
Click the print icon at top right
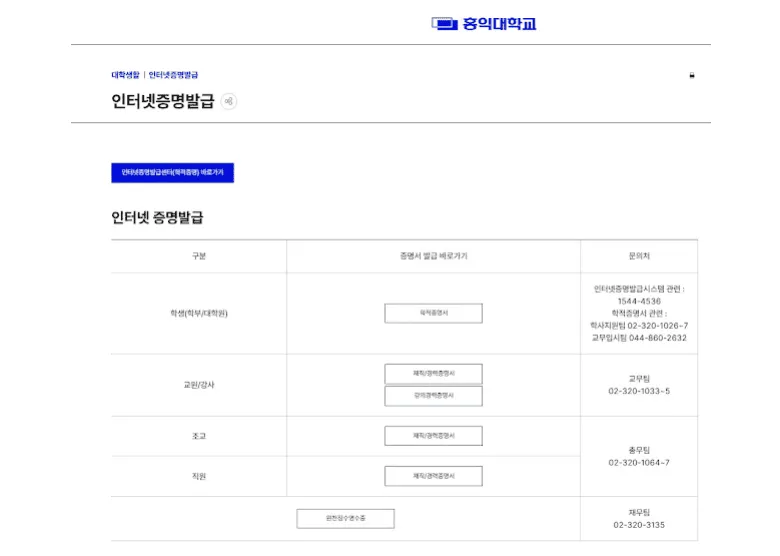(691, 76)
